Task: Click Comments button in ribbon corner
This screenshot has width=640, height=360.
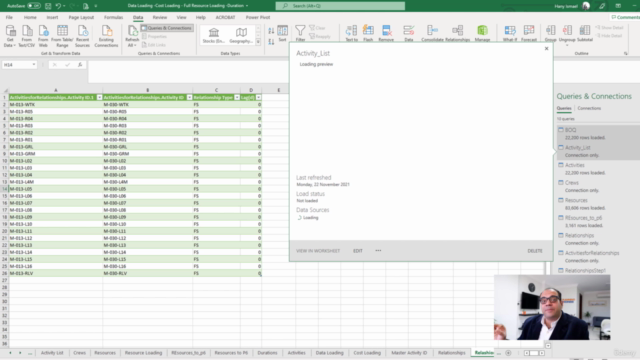Action: [x=625, y=17]
